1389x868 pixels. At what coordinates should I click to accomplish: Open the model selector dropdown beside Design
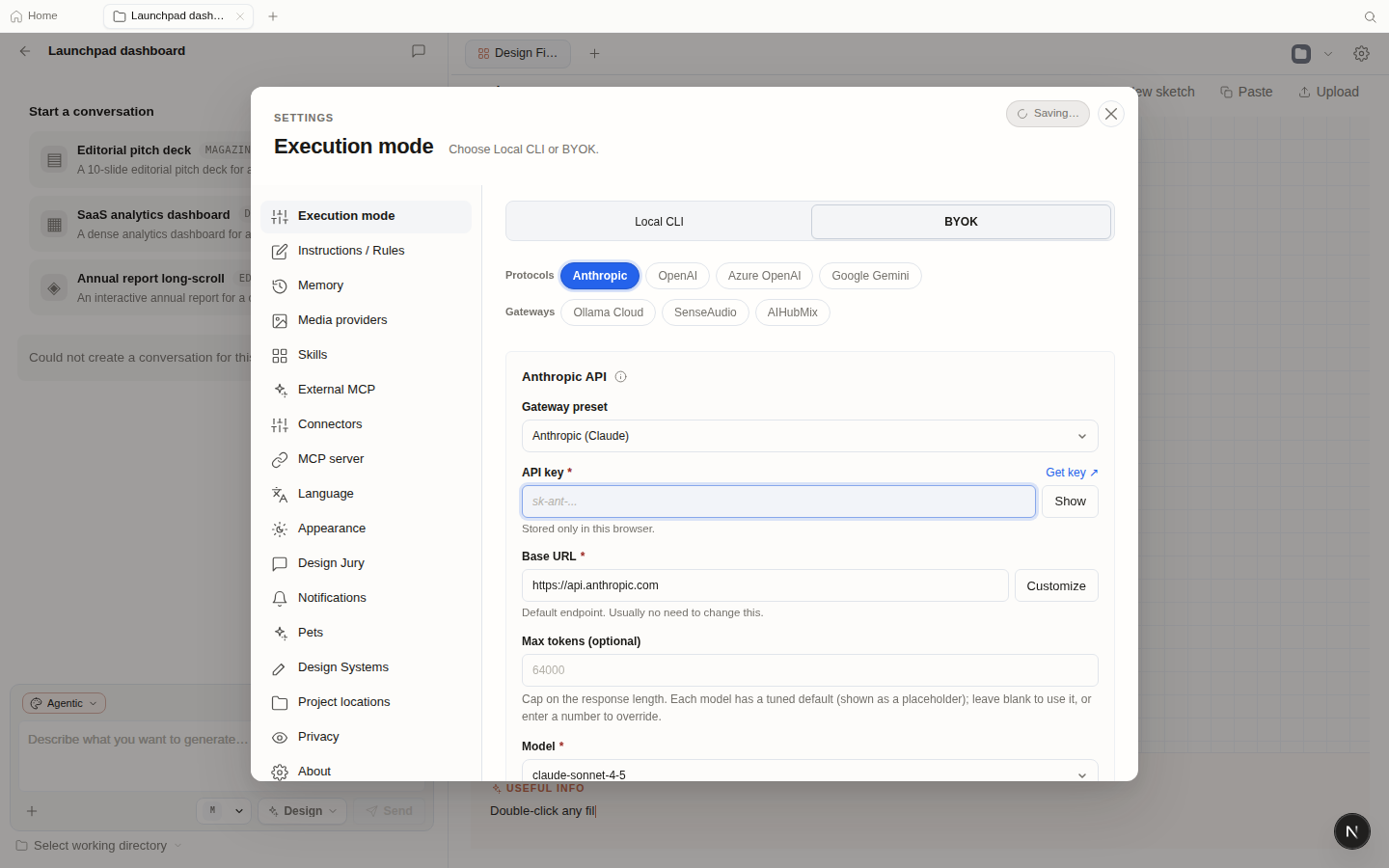(224, 811)
